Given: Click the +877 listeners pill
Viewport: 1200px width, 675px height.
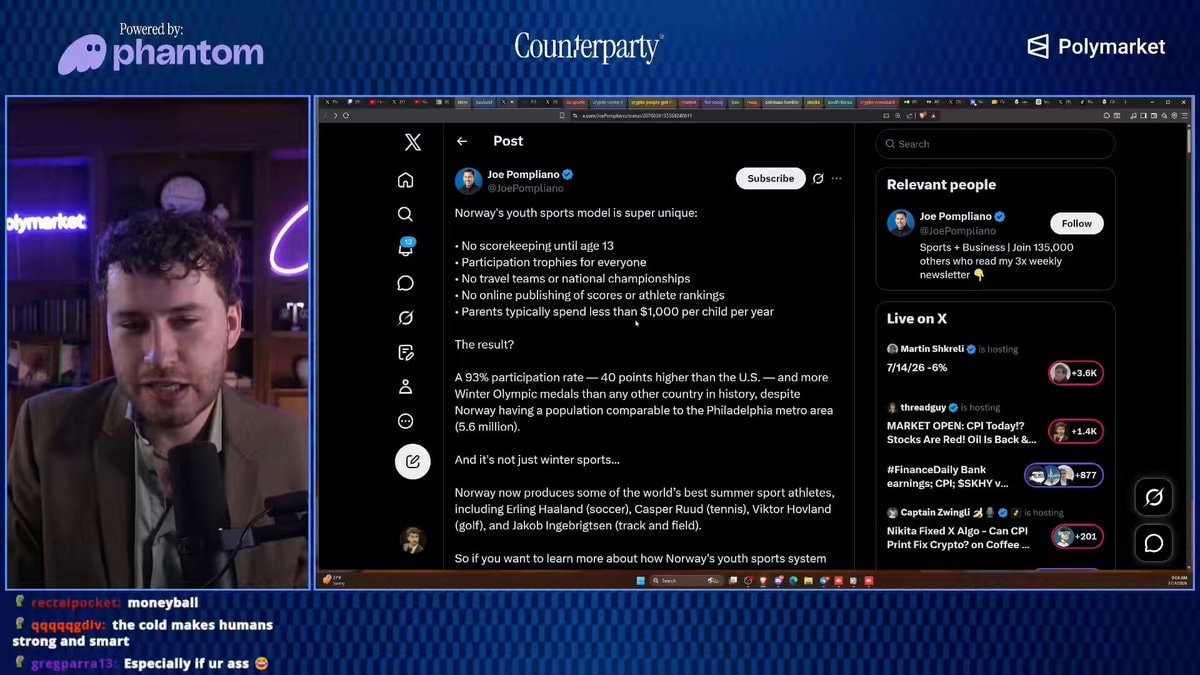Looking at the screenshot, I should click(x=1064, y=475).
